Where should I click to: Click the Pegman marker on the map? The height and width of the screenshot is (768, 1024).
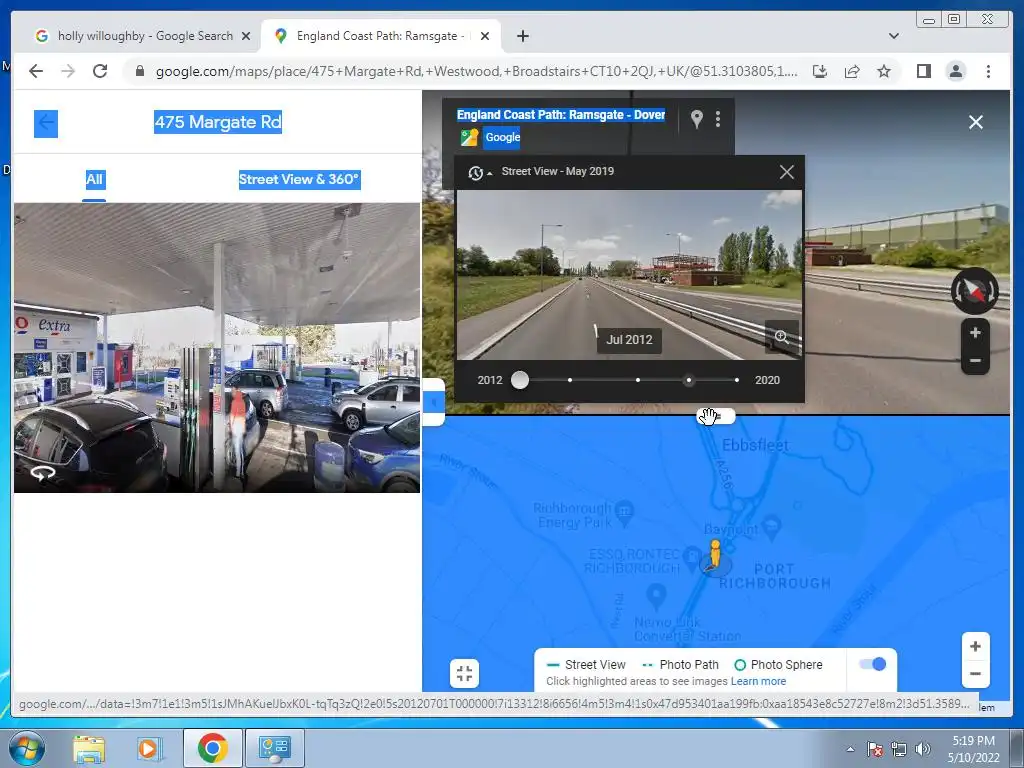714,555
